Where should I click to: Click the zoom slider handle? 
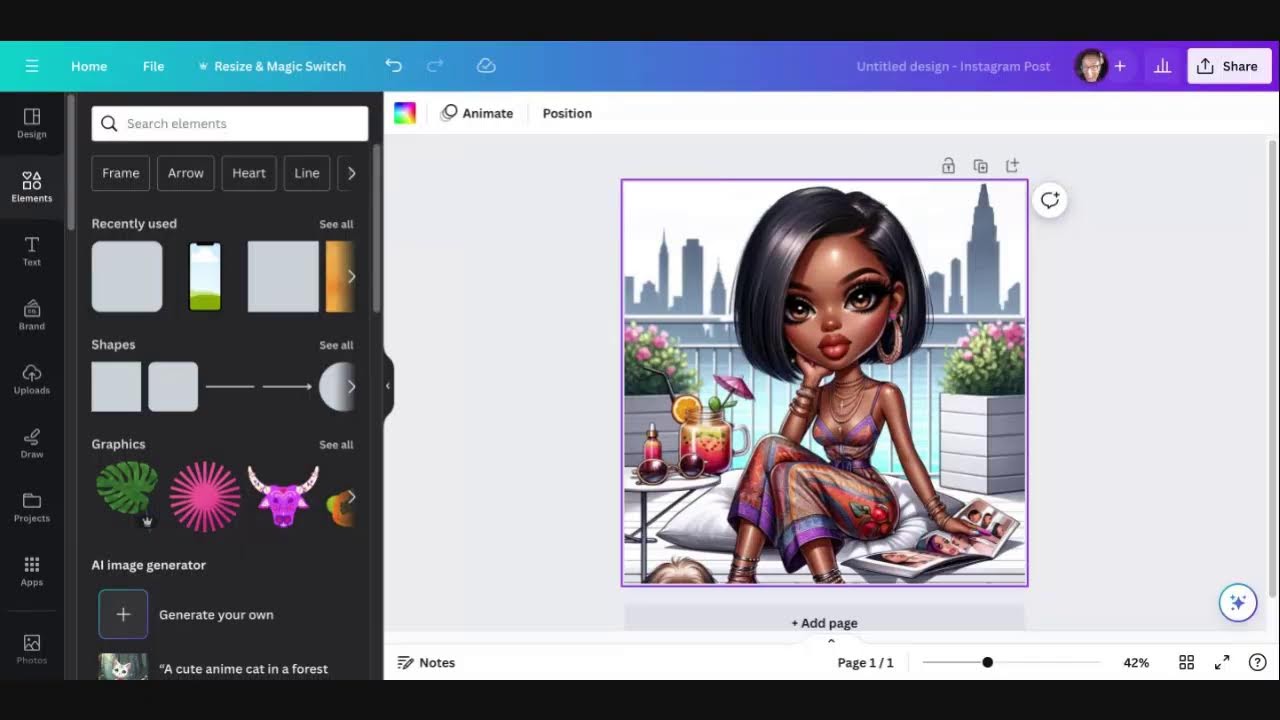(987, 662)
